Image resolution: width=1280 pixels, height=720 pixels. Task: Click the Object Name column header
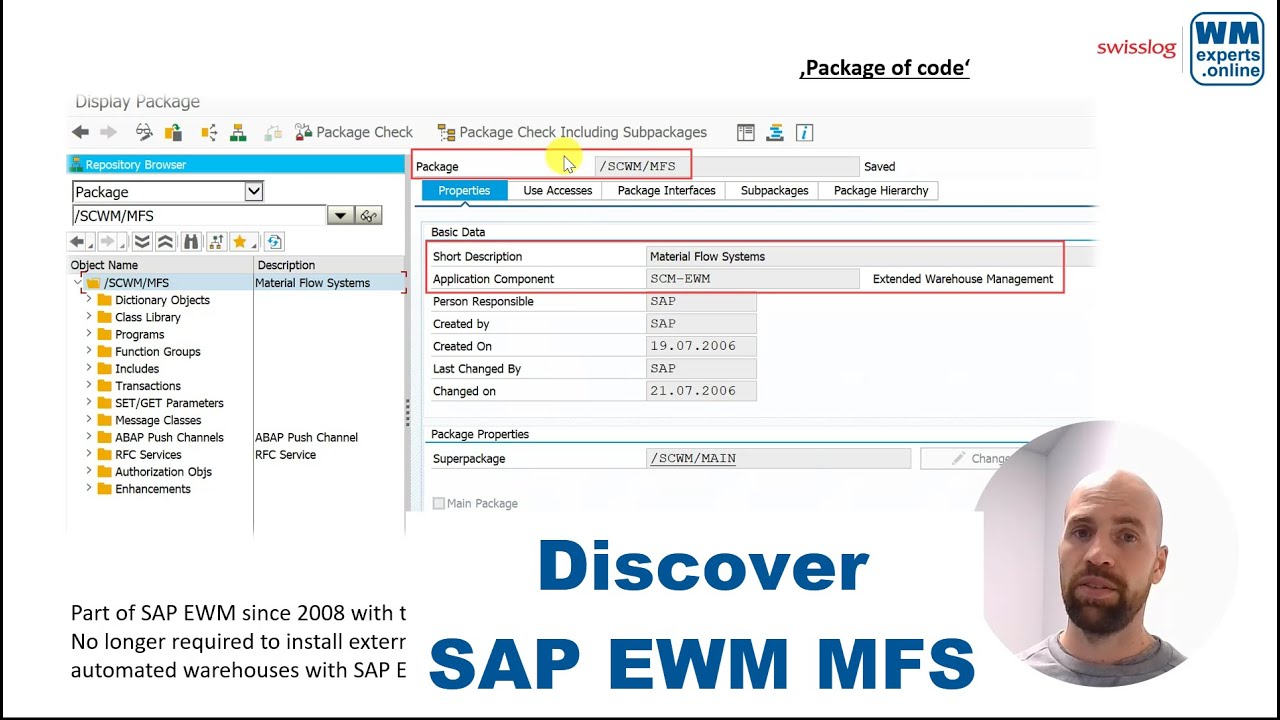(160, 265)
